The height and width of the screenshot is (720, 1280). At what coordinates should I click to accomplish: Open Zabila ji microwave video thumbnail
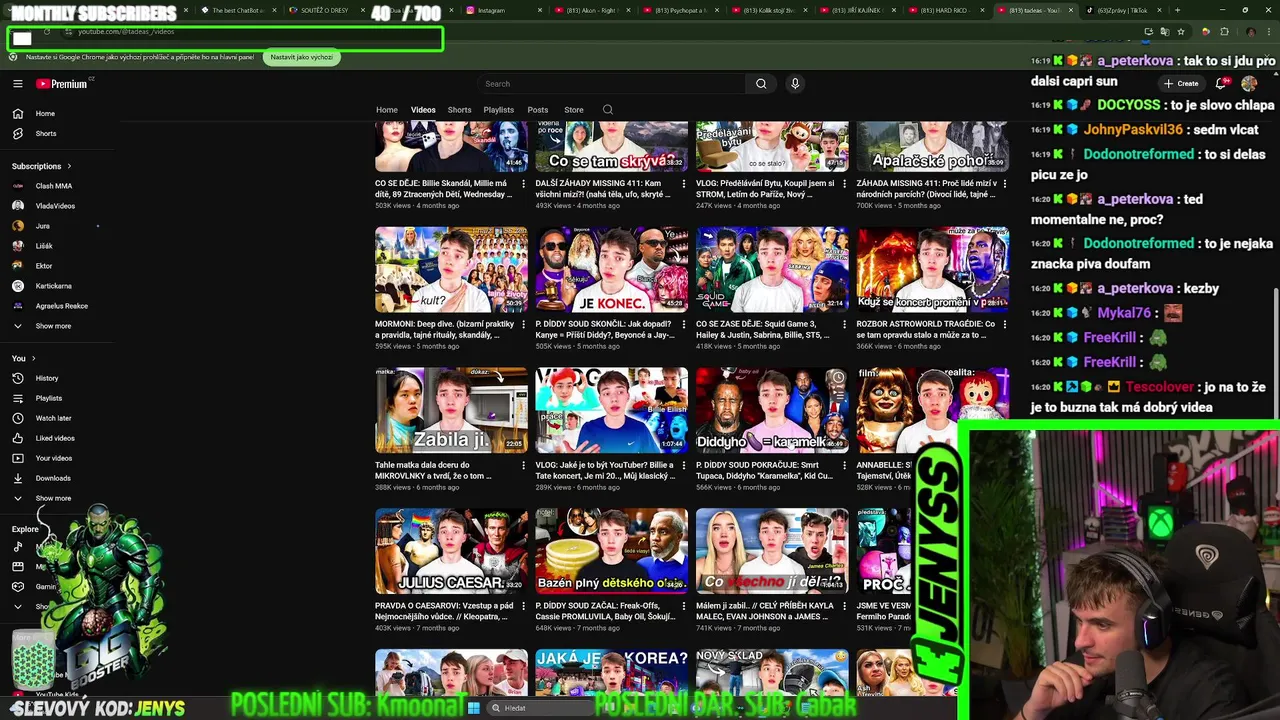451,410
